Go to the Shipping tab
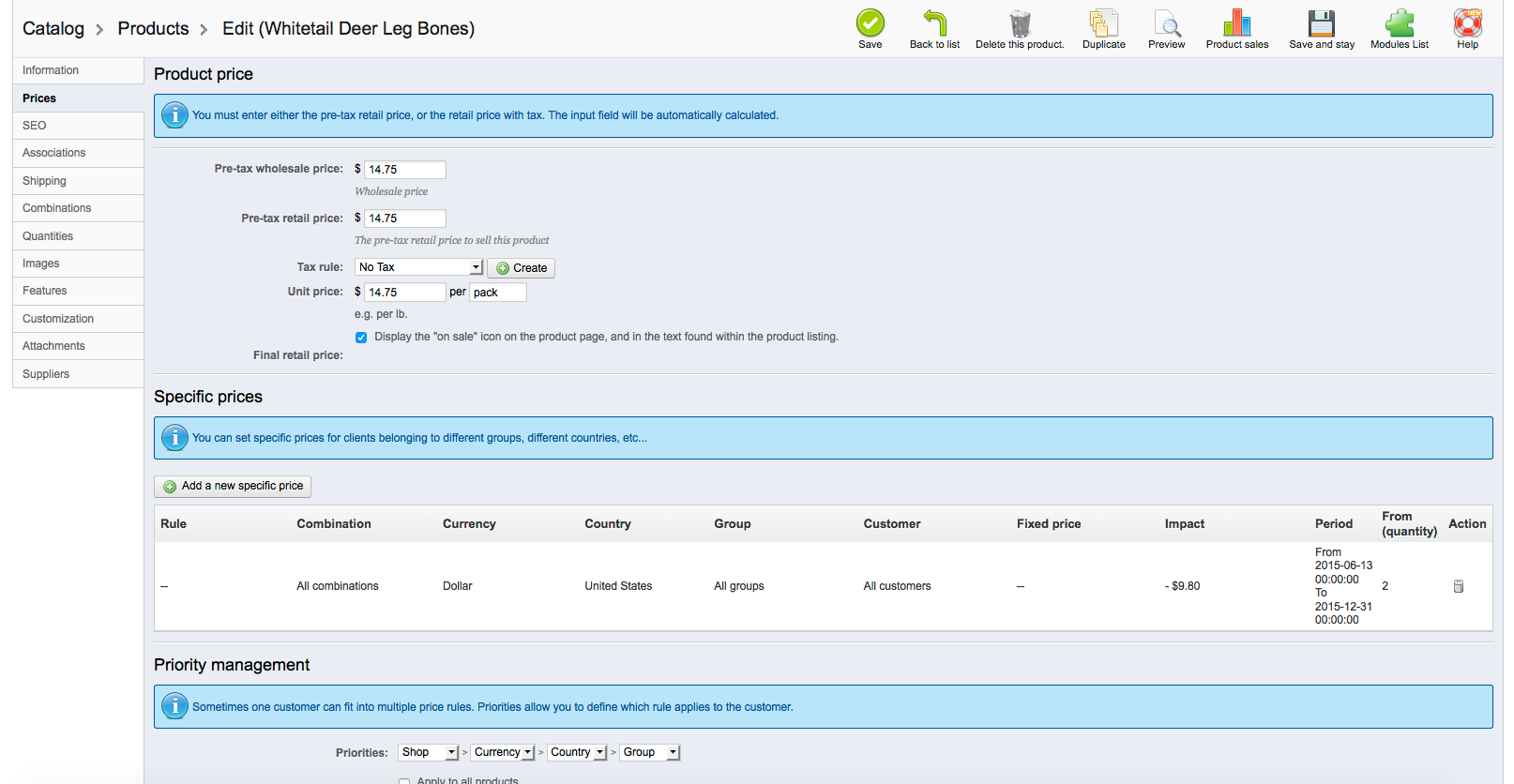This screenshot has width=1514, height=784. (x=78, y=181)
